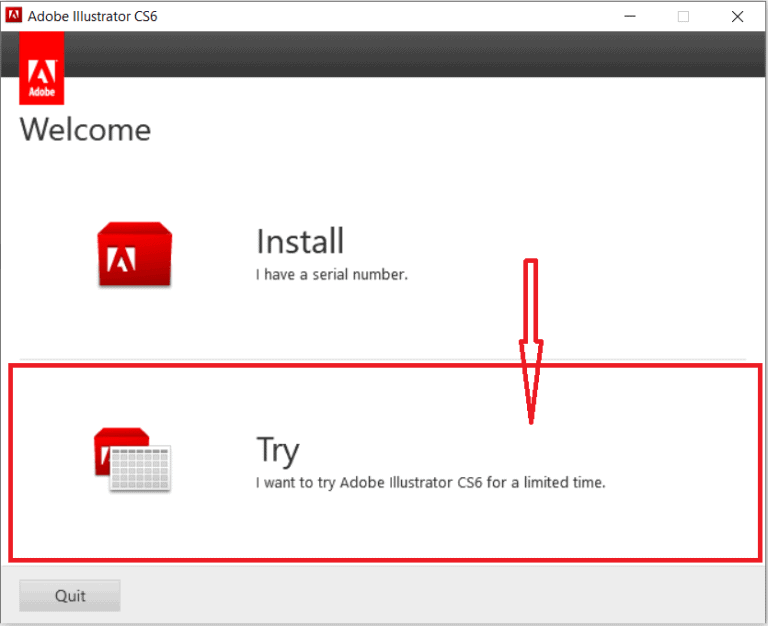The width and height of the screenshot is (768, 626).
Task: Click "I want to try Adobe Illustrator CS6" text
Action: (369, 482)
